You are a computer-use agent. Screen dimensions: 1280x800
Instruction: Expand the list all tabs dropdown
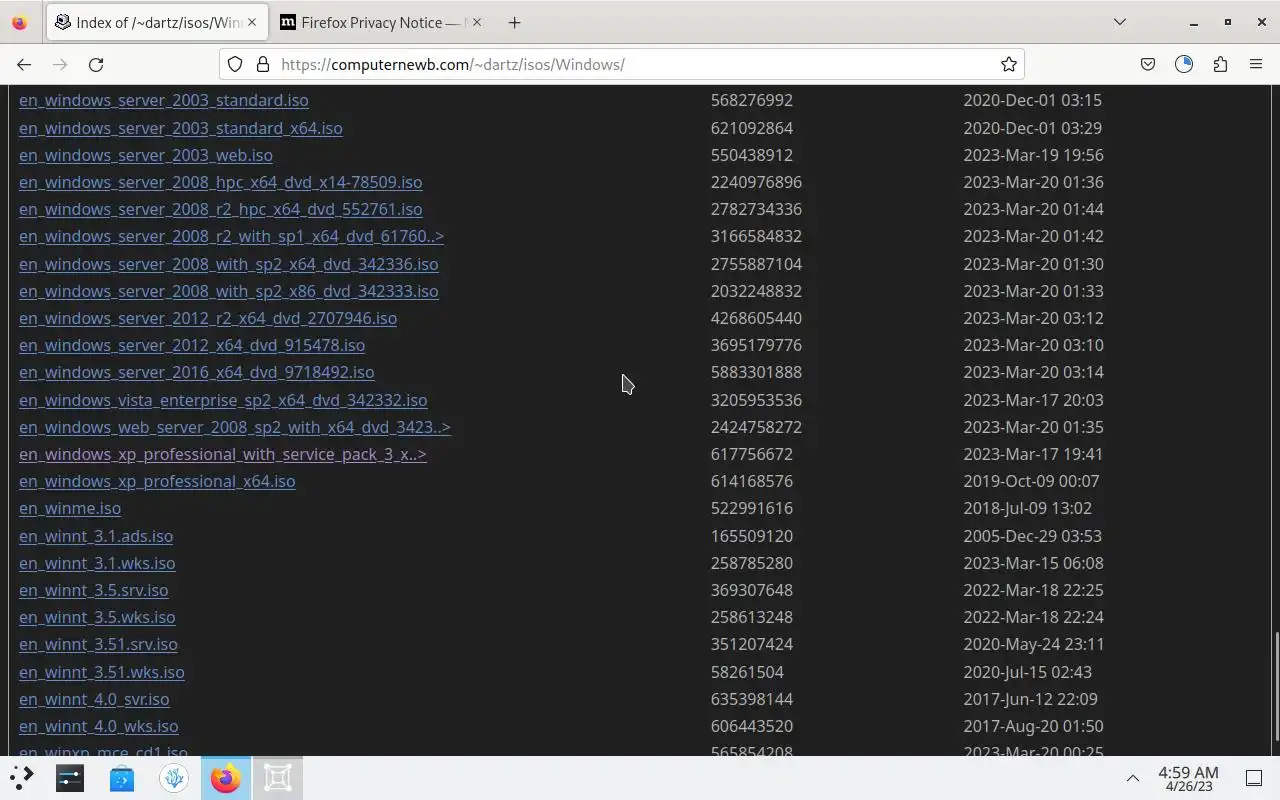tap(1120, 22)
